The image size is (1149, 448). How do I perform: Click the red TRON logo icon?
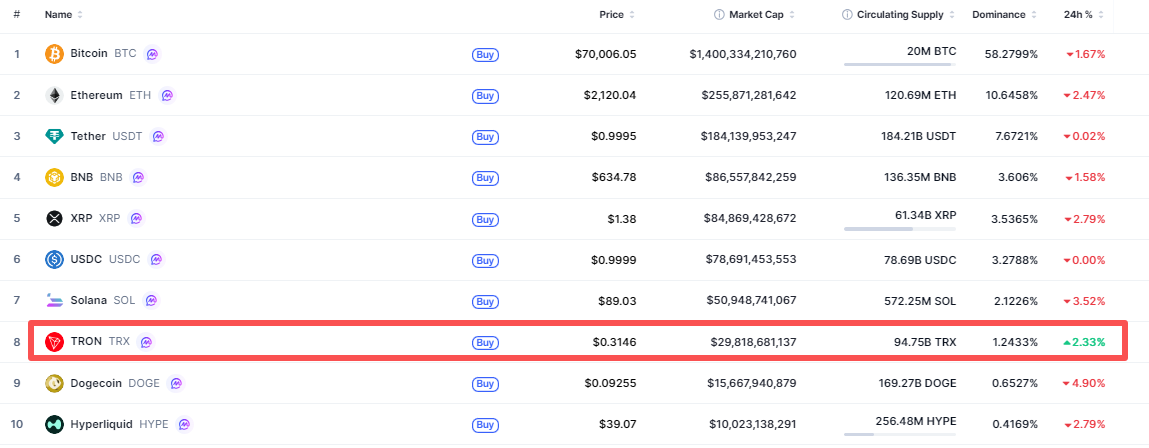click(x=54, y=342)
